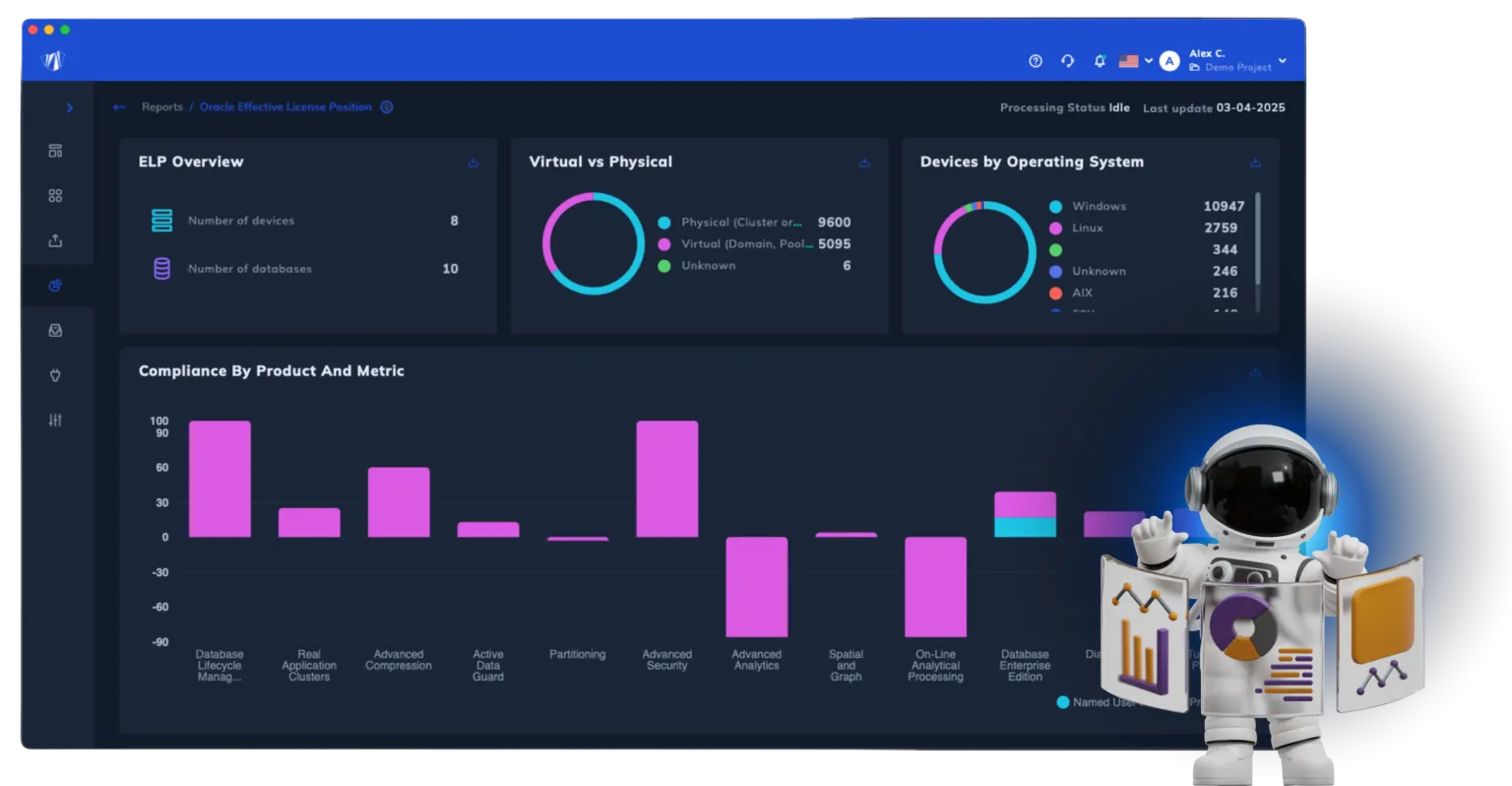
Task: Toggle the Named User legend item
Action: click(x=1093, y=702)
